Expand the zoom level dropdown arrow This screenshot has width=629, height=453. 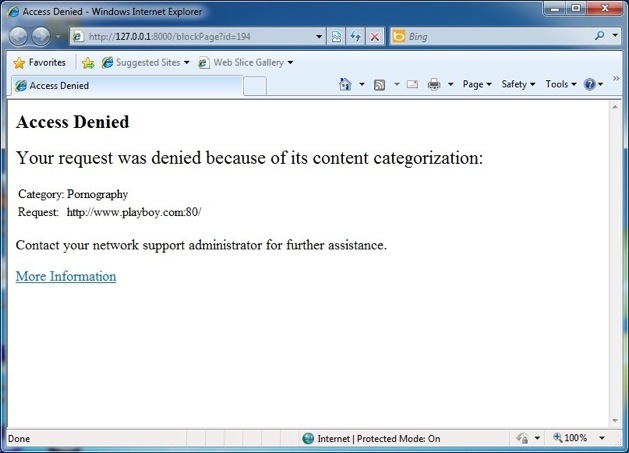(602, 438)
